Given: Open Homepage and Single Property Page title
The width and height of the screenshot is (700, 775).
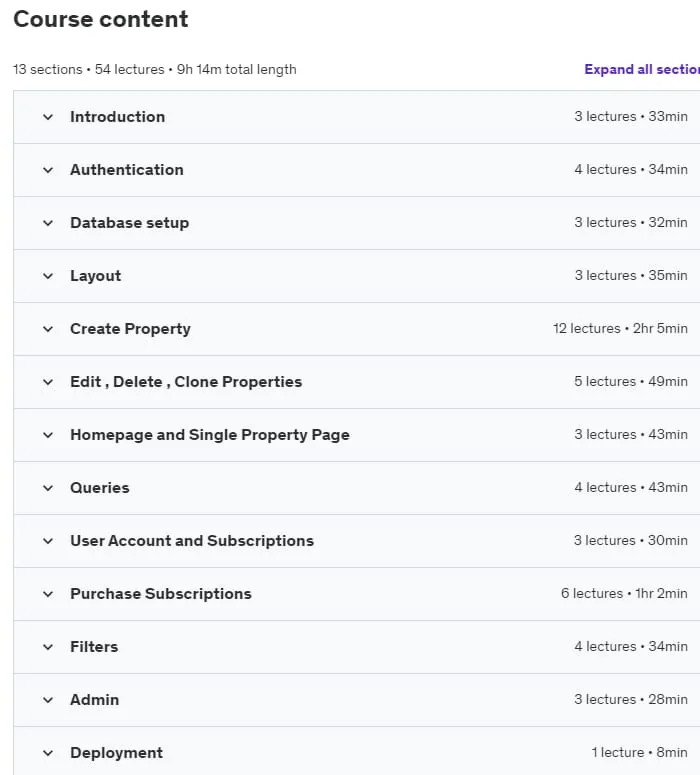Looking at the screenshot, I should pyautogui.click(x=210, y=435).
